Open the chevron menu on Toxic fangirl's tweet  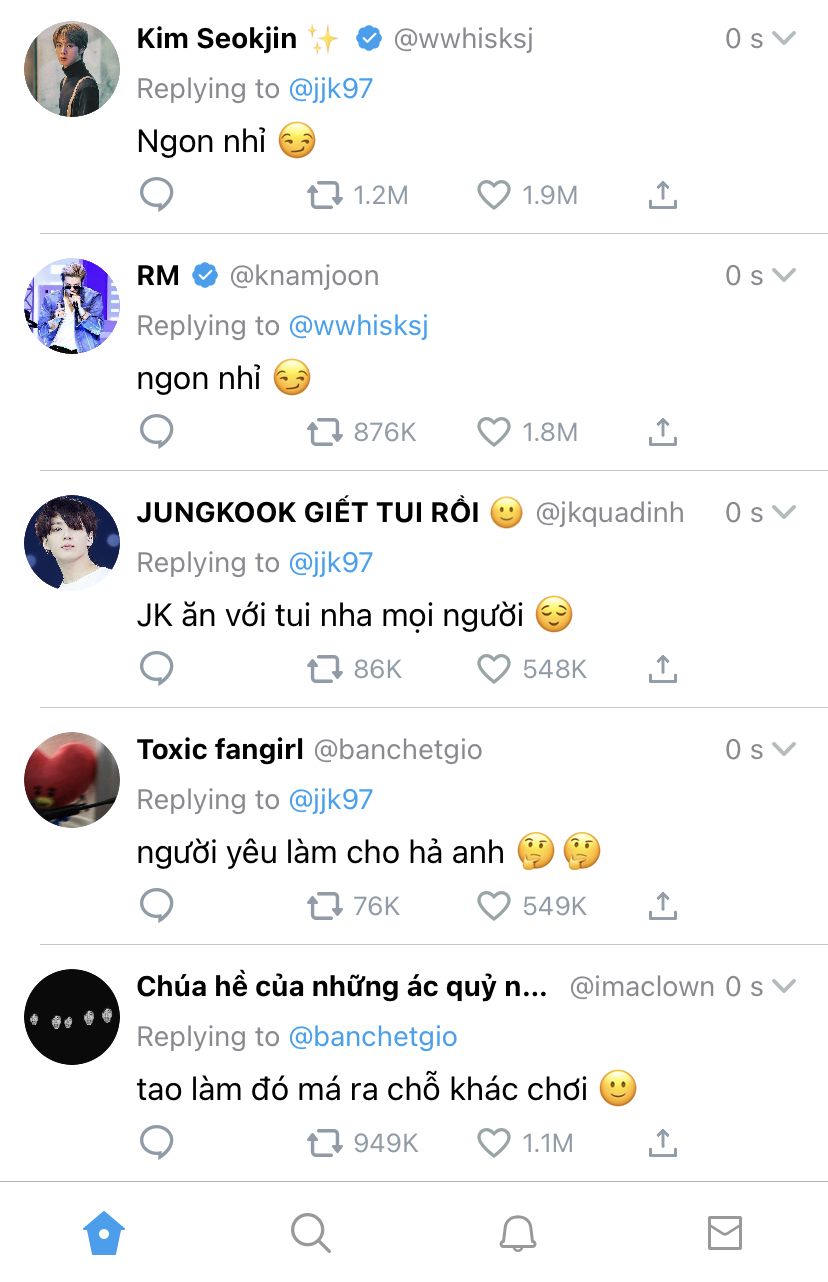point(785,749)
